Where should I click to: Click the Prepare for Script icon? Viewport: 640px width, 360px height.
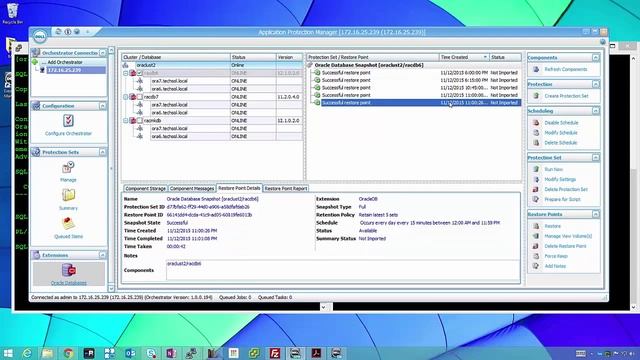536,199
